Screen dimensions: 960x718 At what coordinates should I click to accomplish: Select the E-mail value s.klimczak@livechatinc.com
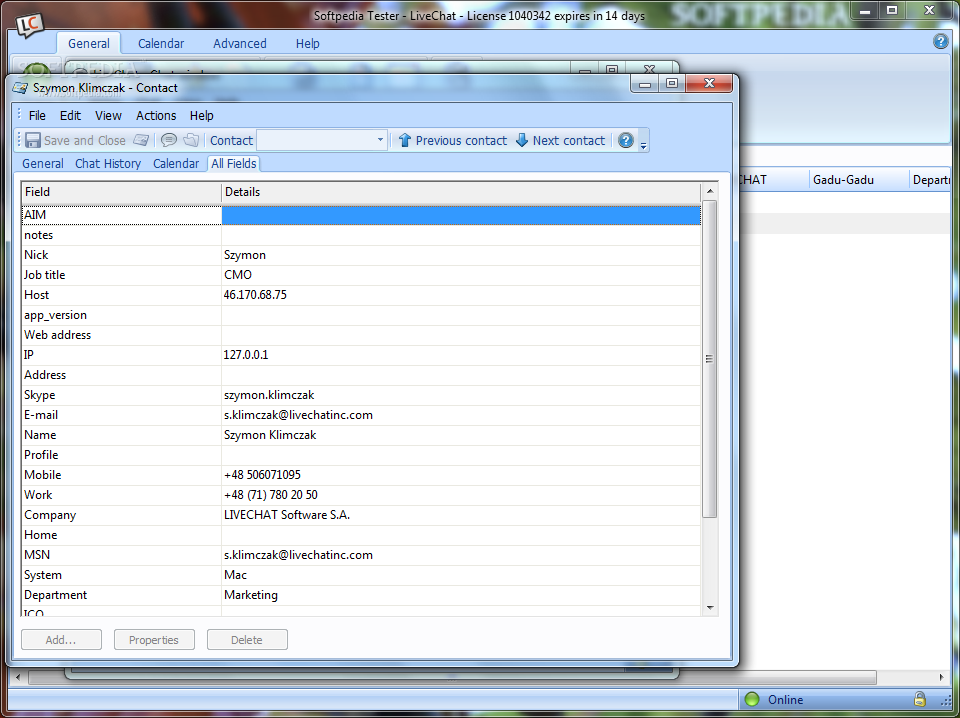coord(298,415)
